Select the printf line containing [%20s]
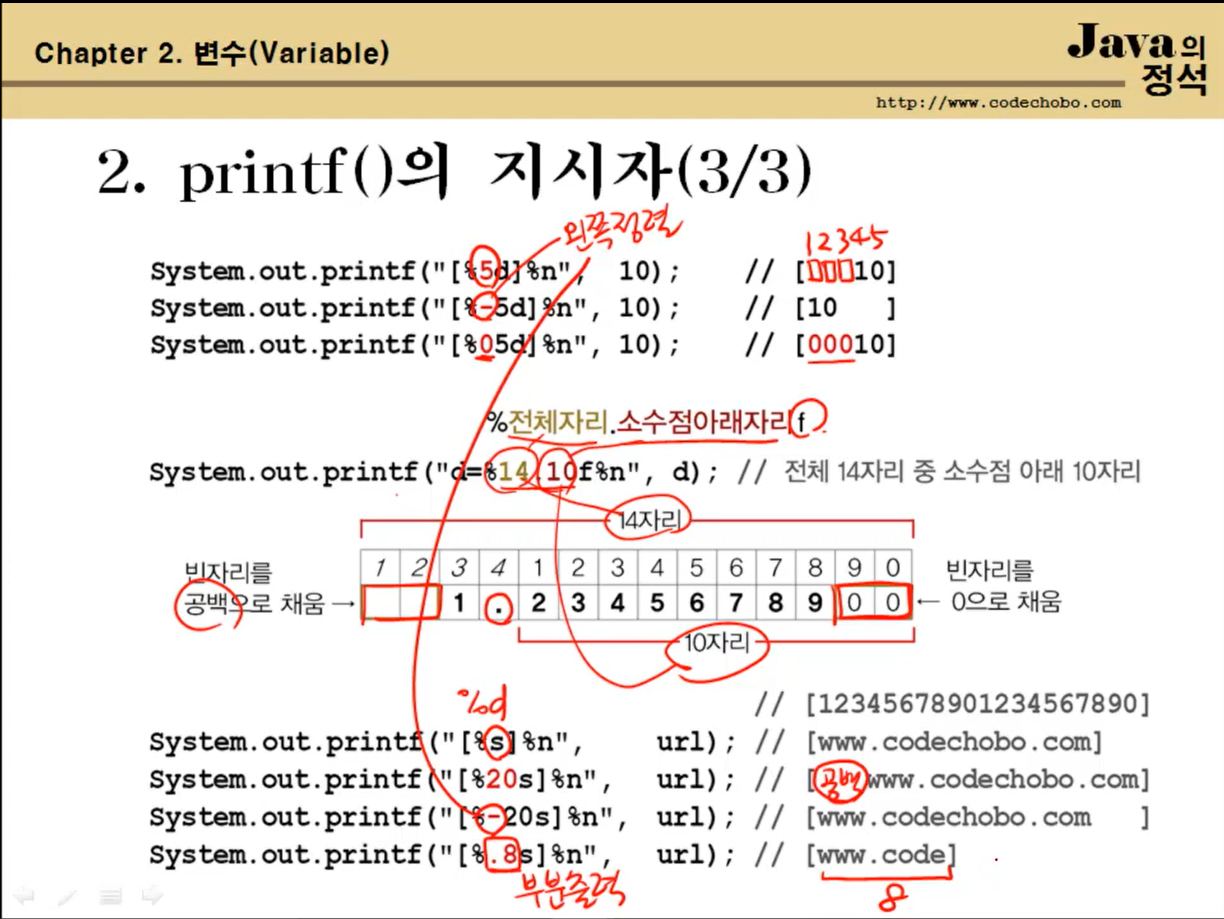 (x=443, y=779)
